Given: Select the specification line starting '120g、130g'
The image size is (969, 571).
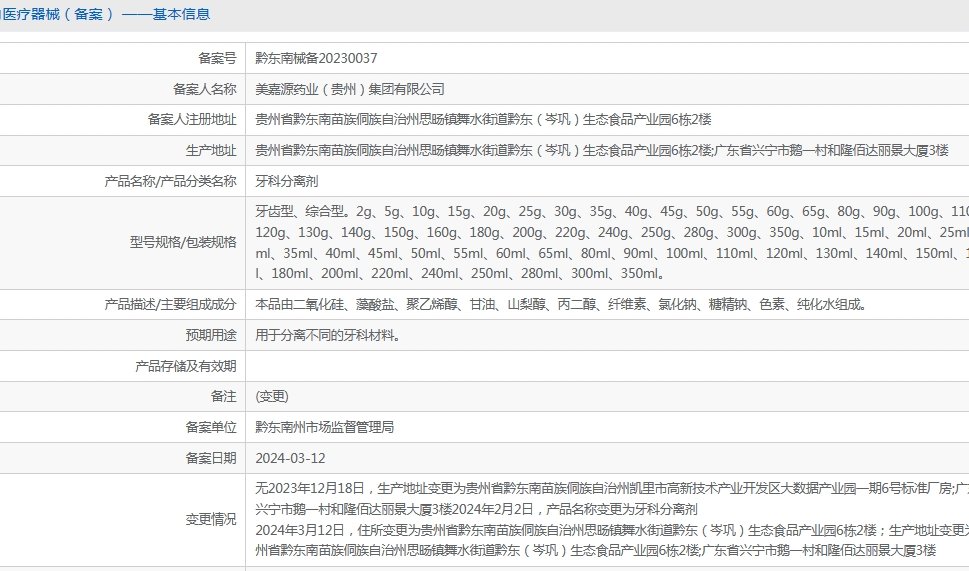Looking at the screenshot, I should (612, 232).
